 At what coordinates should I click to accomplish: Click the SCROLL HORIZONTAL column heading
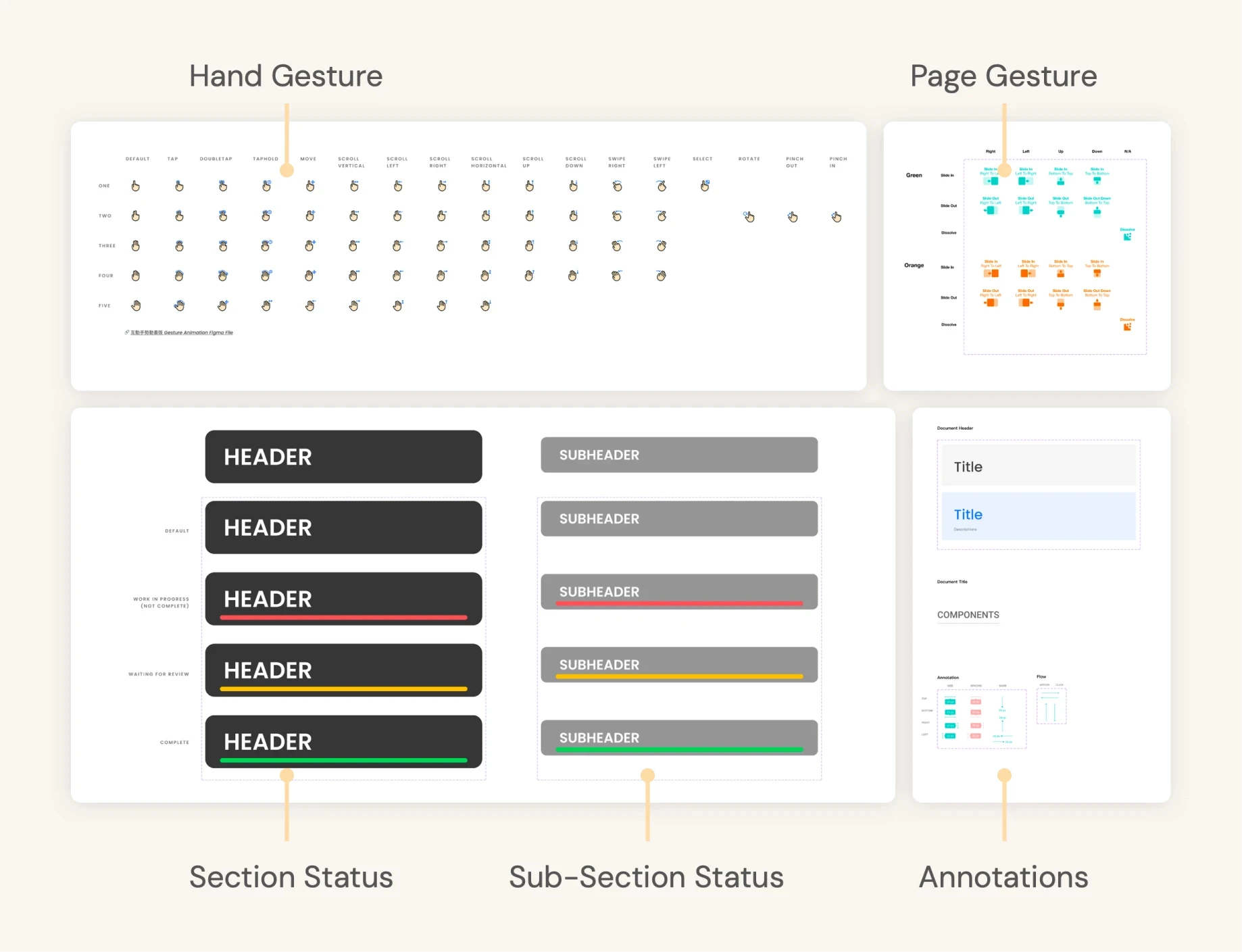coord(489,162)
